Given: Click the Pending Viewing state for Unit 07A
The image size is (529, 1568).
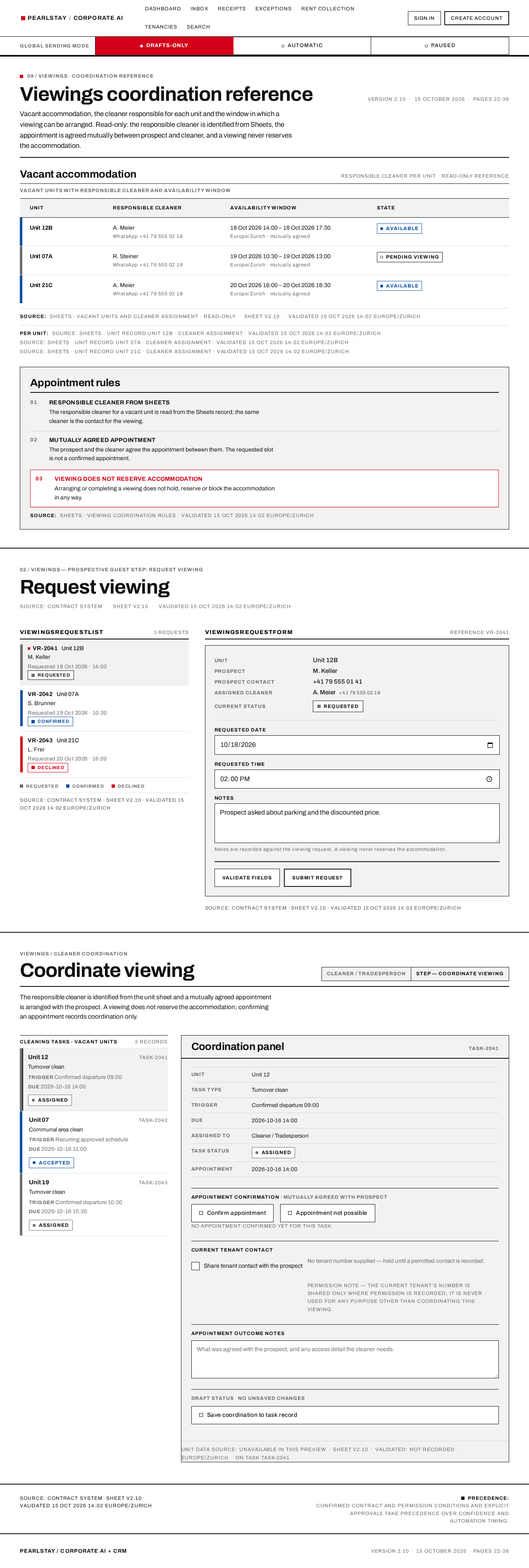Looking at the screenshot, I should (410, 257).
